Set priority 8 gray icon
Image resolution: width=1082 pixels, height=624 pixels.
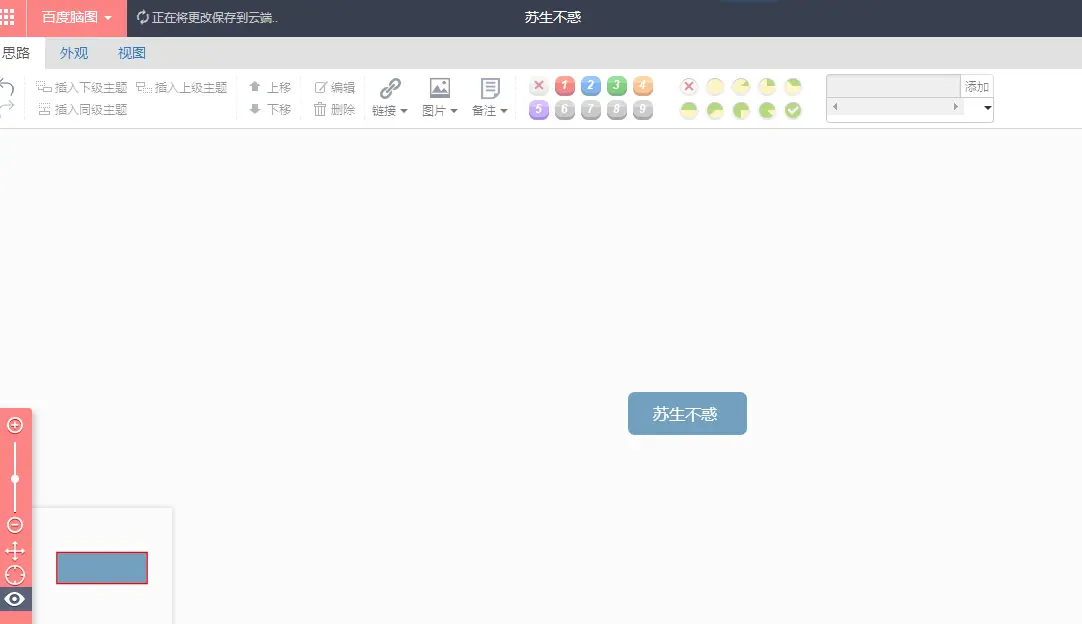[617, 110]
